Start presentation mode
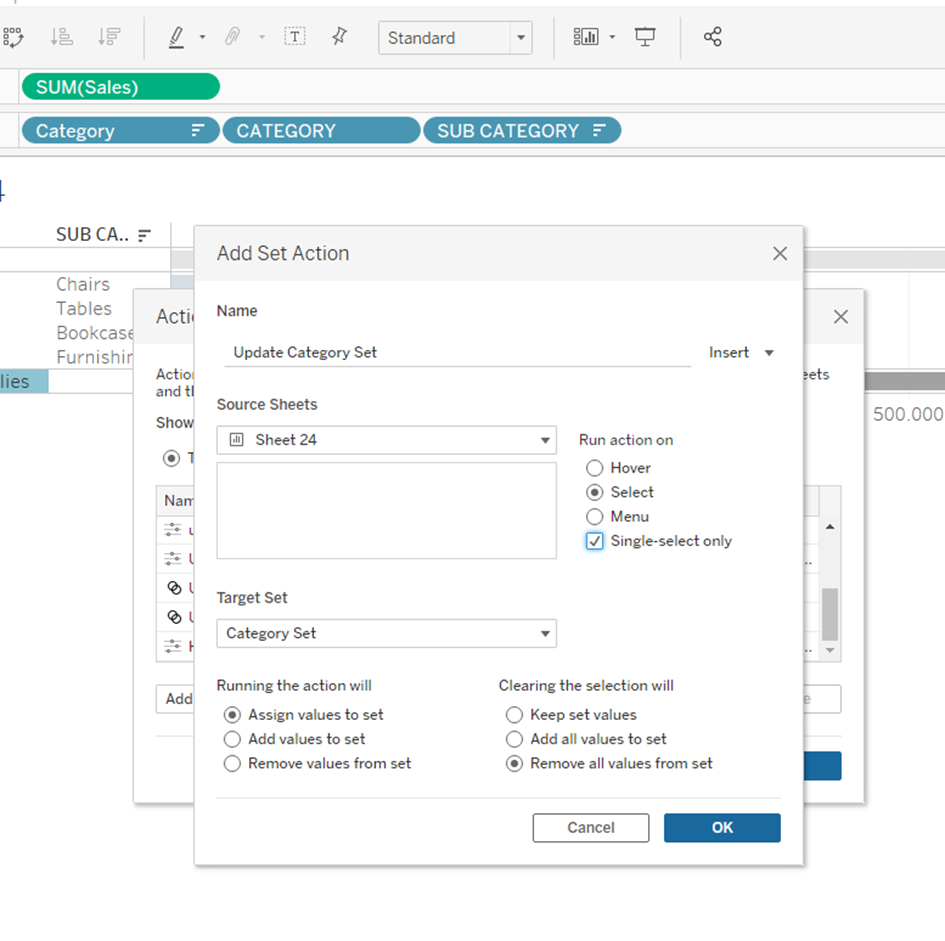 (646, 38)
